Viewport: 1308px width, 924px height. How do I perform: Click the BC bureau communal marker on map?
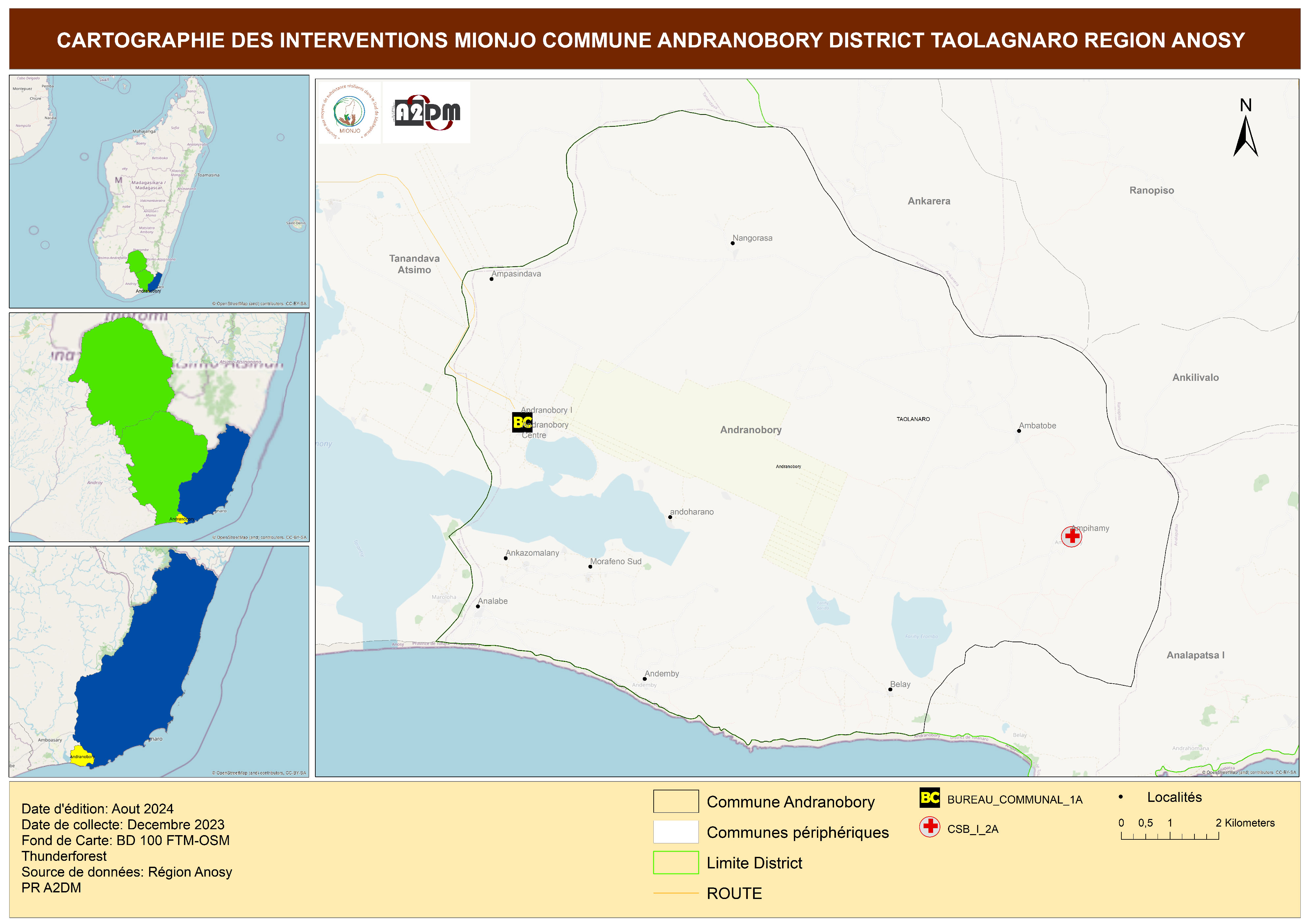click(522, 422)
